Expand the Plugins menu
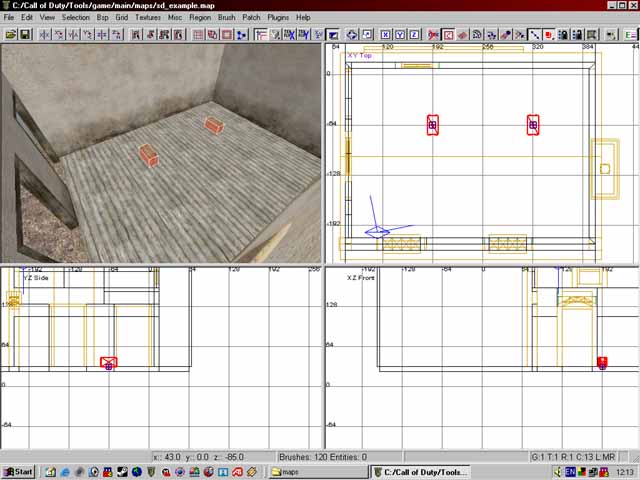 point(278,17)
